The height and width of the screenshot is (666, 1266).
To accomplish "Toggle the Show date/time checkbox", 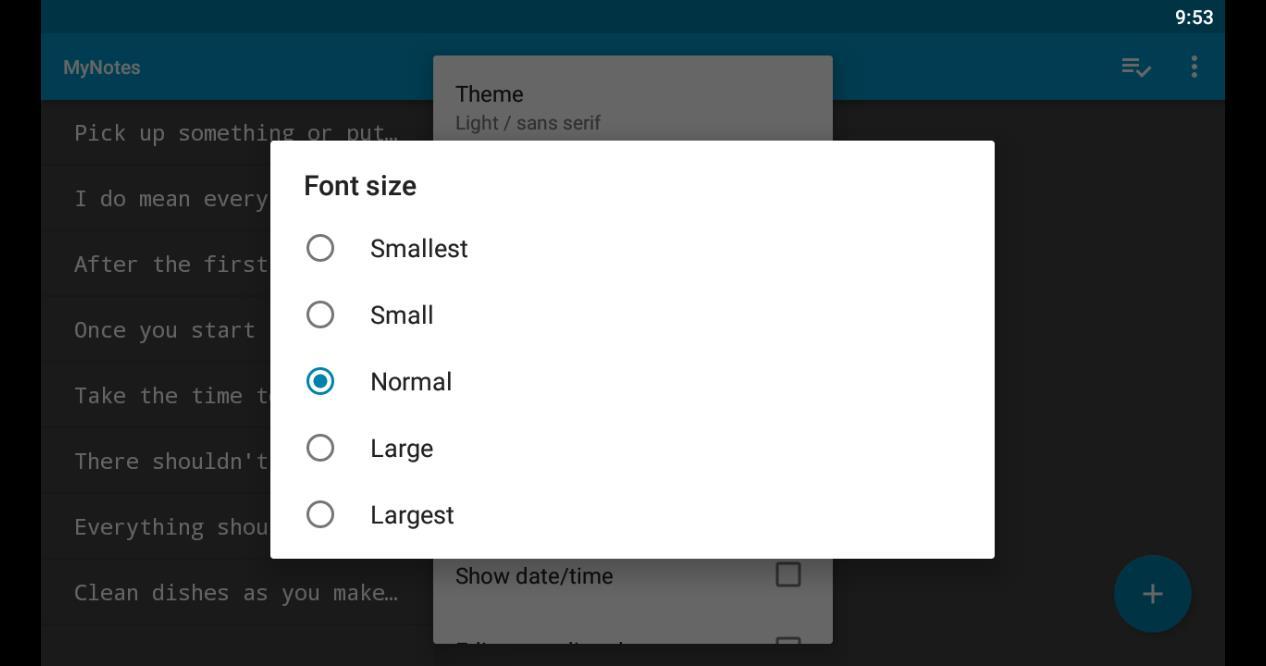I will pyautogui.click(x=788, y=575).
